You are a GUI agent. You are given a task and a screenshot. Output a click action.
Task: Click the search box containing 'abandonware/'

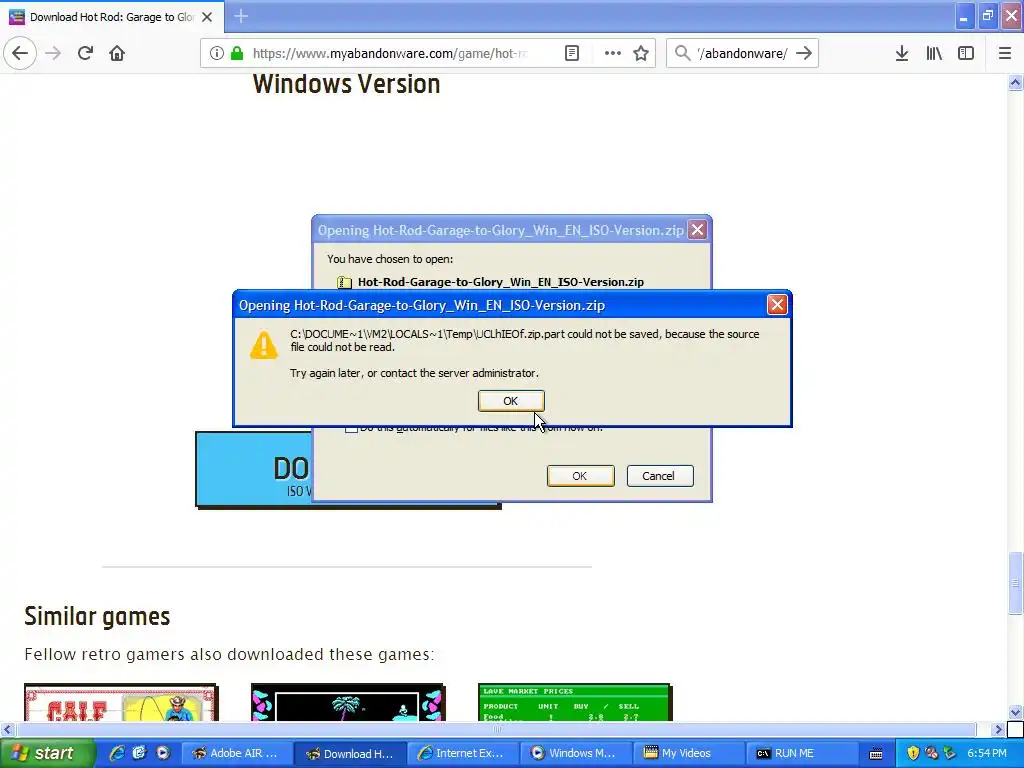743,54
